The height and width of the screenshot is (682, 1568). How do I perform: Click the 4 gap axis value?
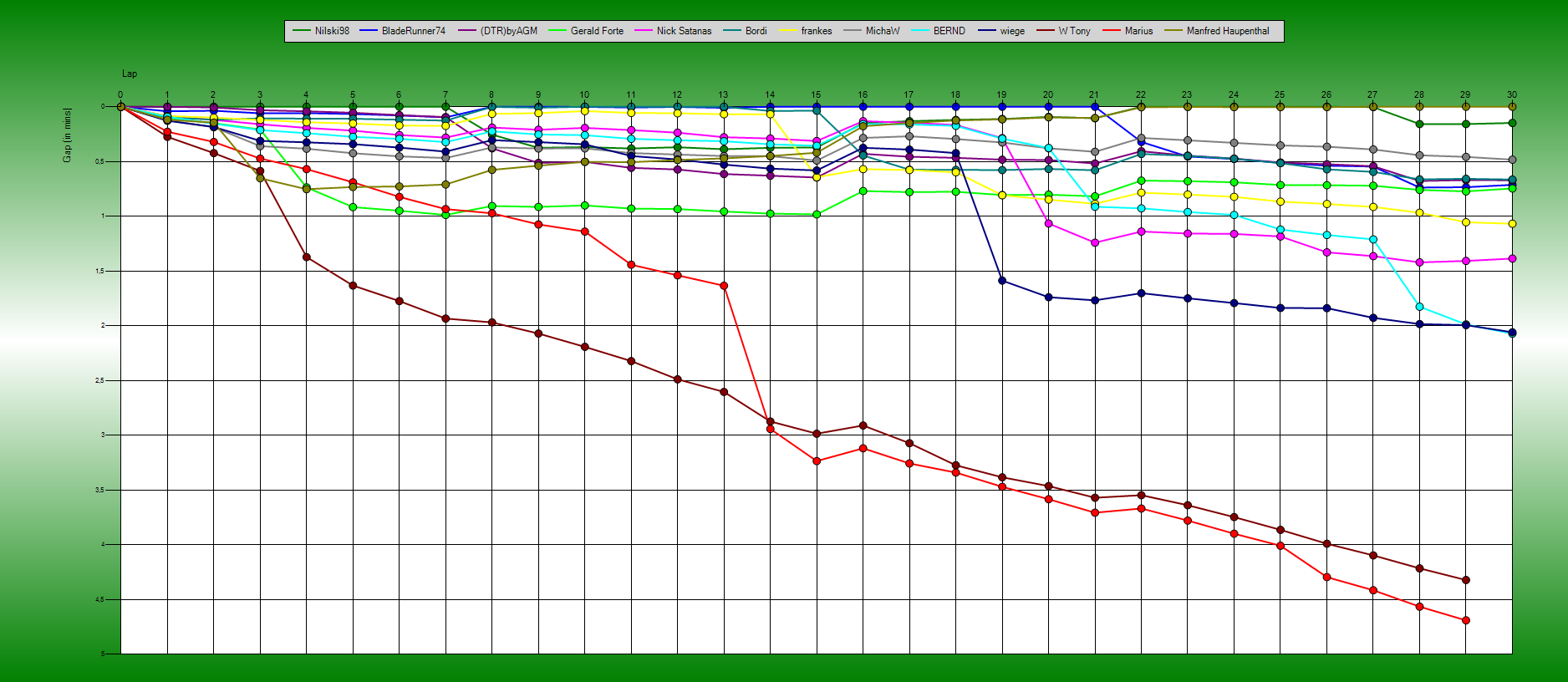[103, 545]
